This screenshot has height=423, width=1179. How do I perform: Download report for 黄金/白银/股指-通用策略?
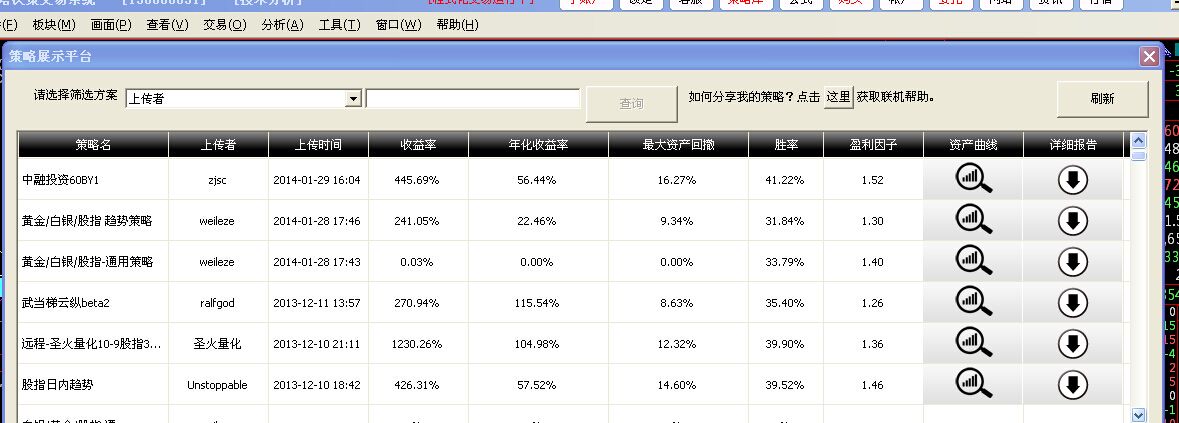pyautogui.click(x=1072, y=262)
